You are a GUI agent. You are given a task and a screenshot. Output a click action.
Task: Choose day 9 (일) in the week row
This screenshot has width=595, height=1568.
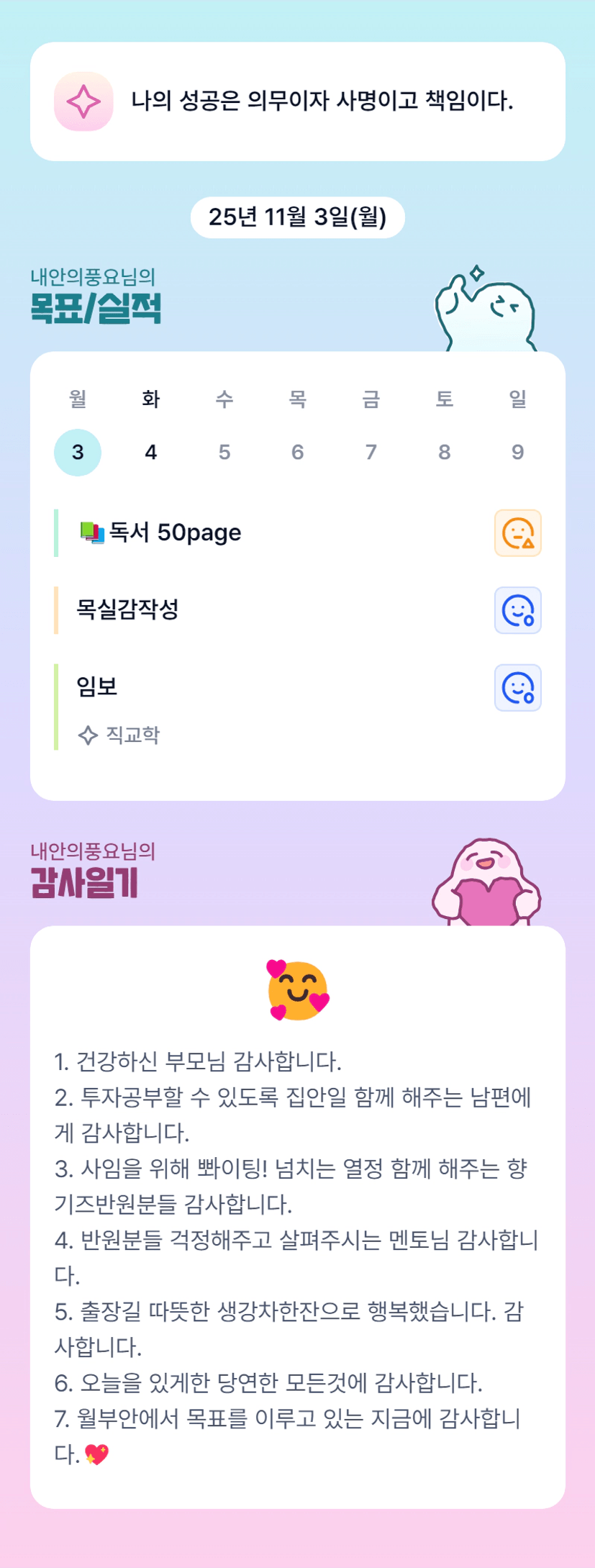coord(517,452)
